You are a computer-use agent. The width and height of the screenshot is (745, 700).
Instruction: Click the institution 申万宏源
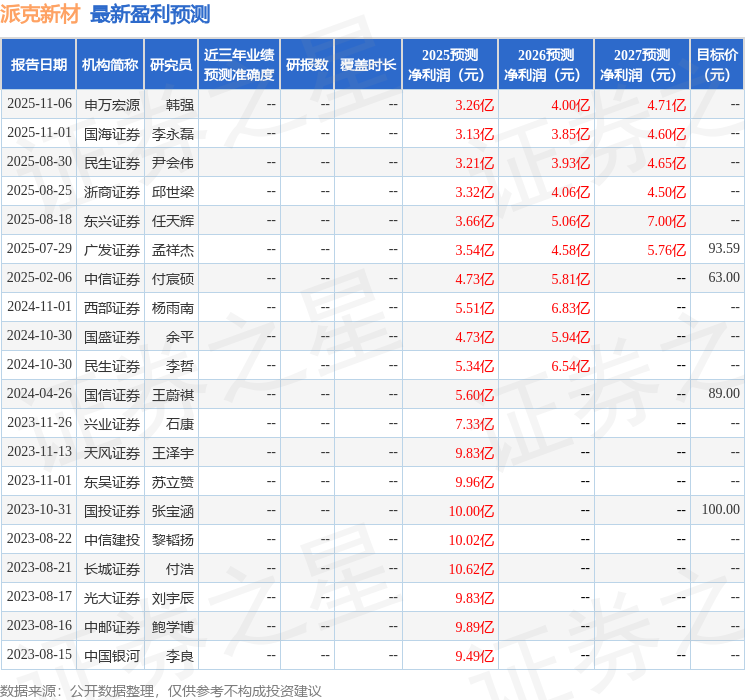point(112,105)
